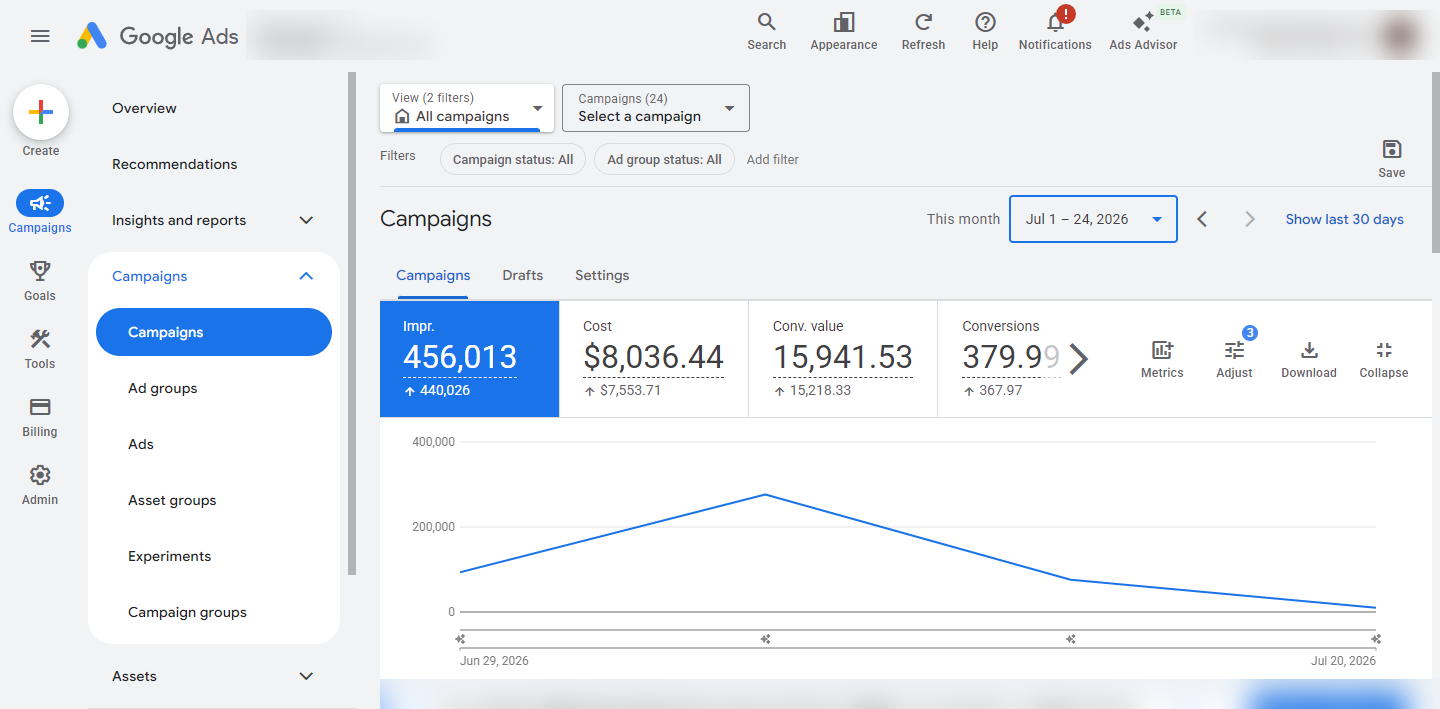Open the All campaigns view dropdown
Image resolution: width=1440 pixels, height=709 pixels.
point(467,108)
